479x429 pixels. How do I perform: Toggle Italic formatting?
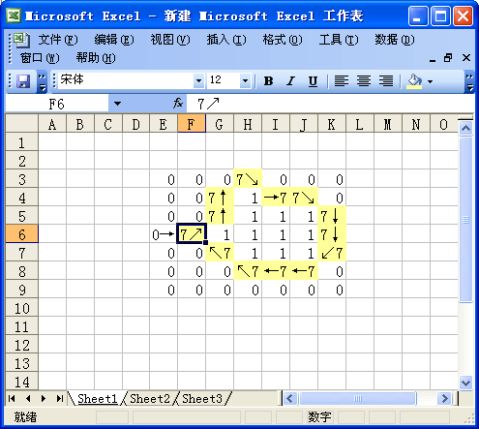291,81
